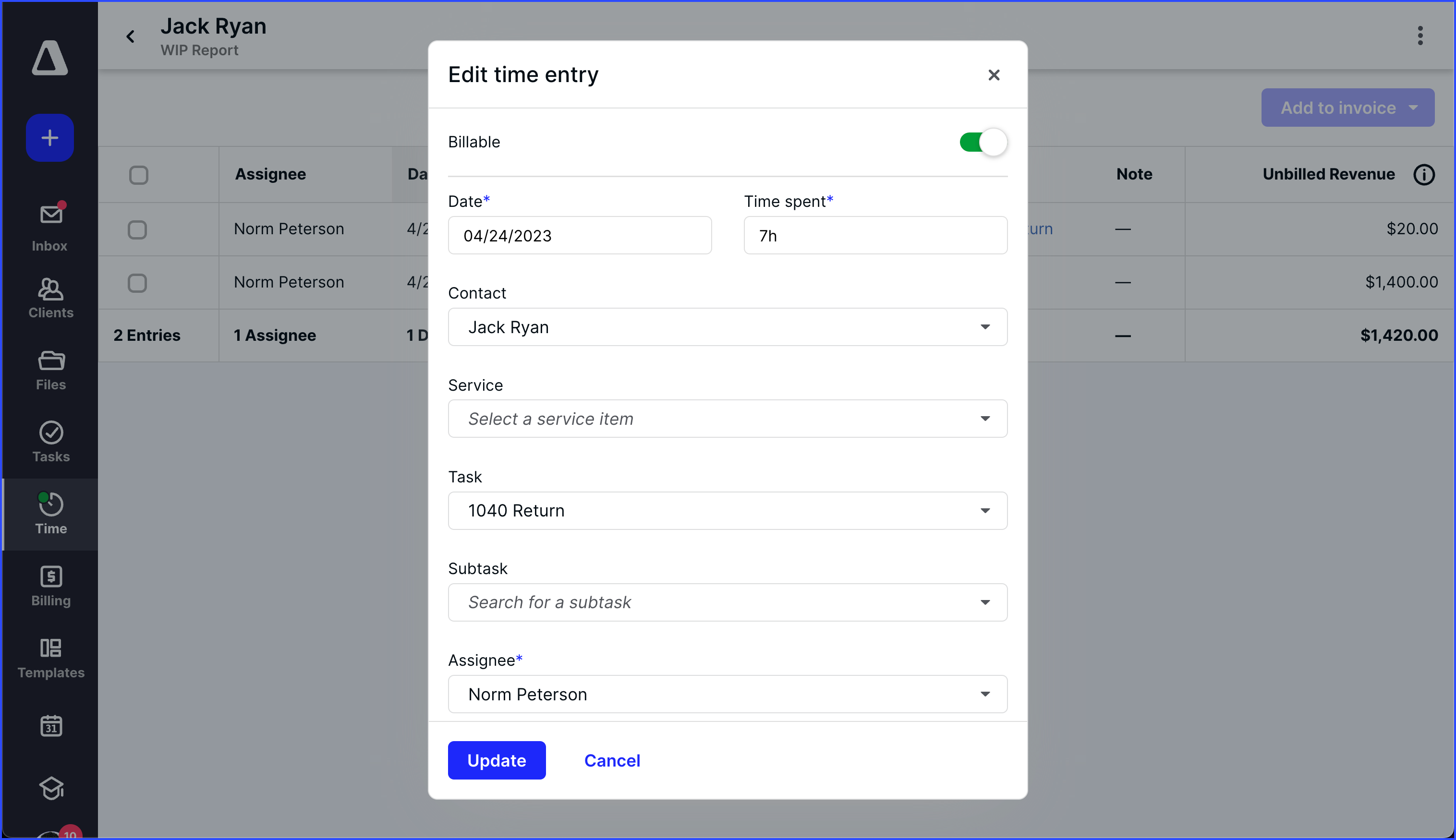This screenshot has height=840, width=1456.
Task: Open the Calendar from the sidebar
Action: point(50,726)
